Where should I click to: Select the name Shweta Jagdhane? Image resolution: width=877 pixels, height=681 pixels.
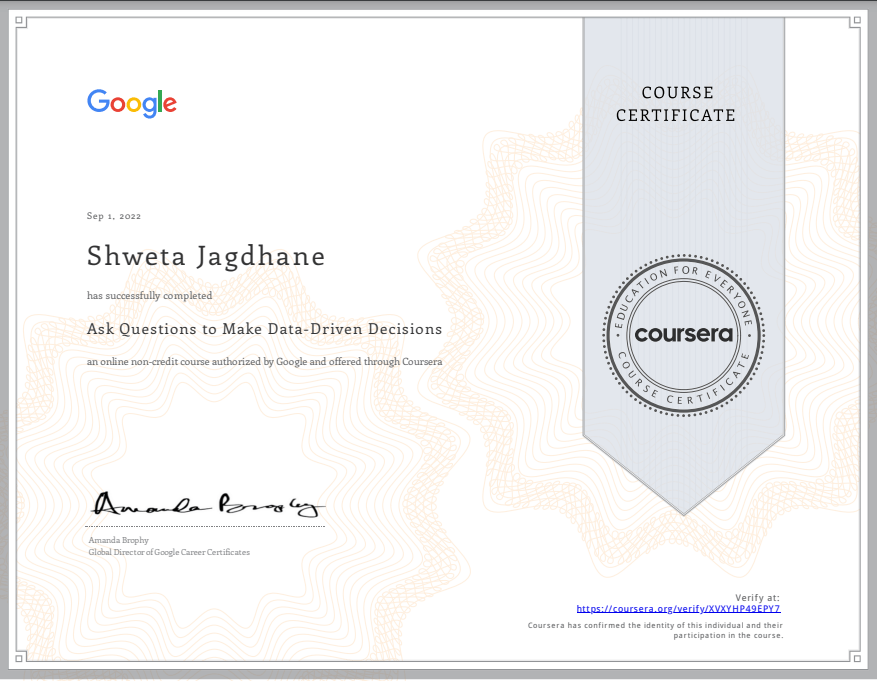(205, 256)
